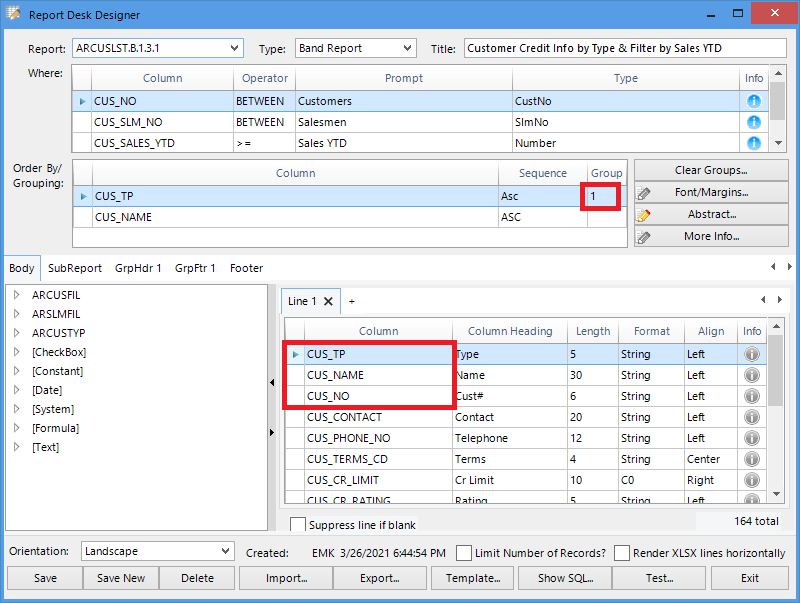Switch to the SubReport tab
Viewport: 800px width, 603px height.
coord(75,268)
